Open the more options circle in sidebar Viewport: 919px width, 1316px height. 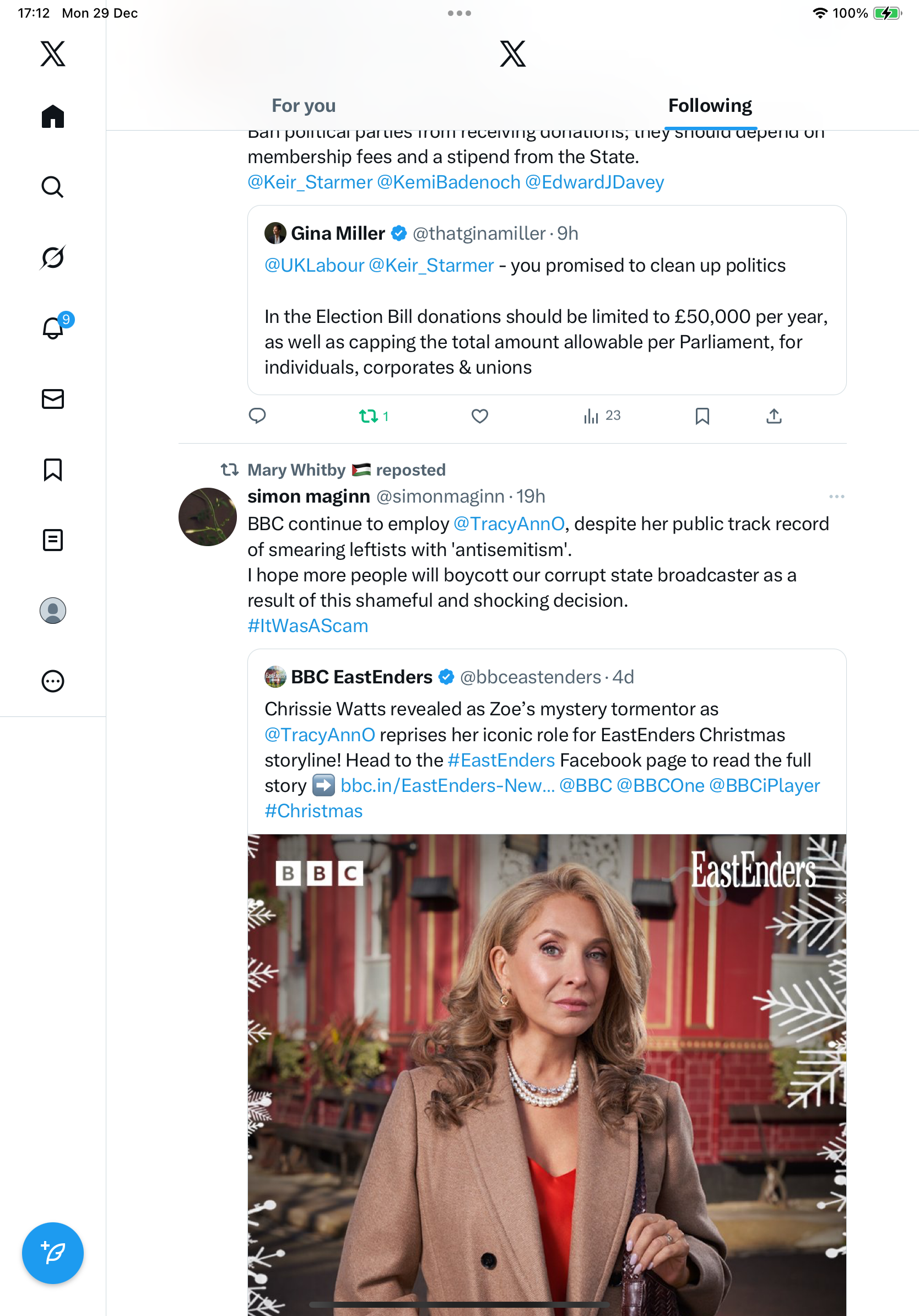pyautogui.click(x=53, y=682)
